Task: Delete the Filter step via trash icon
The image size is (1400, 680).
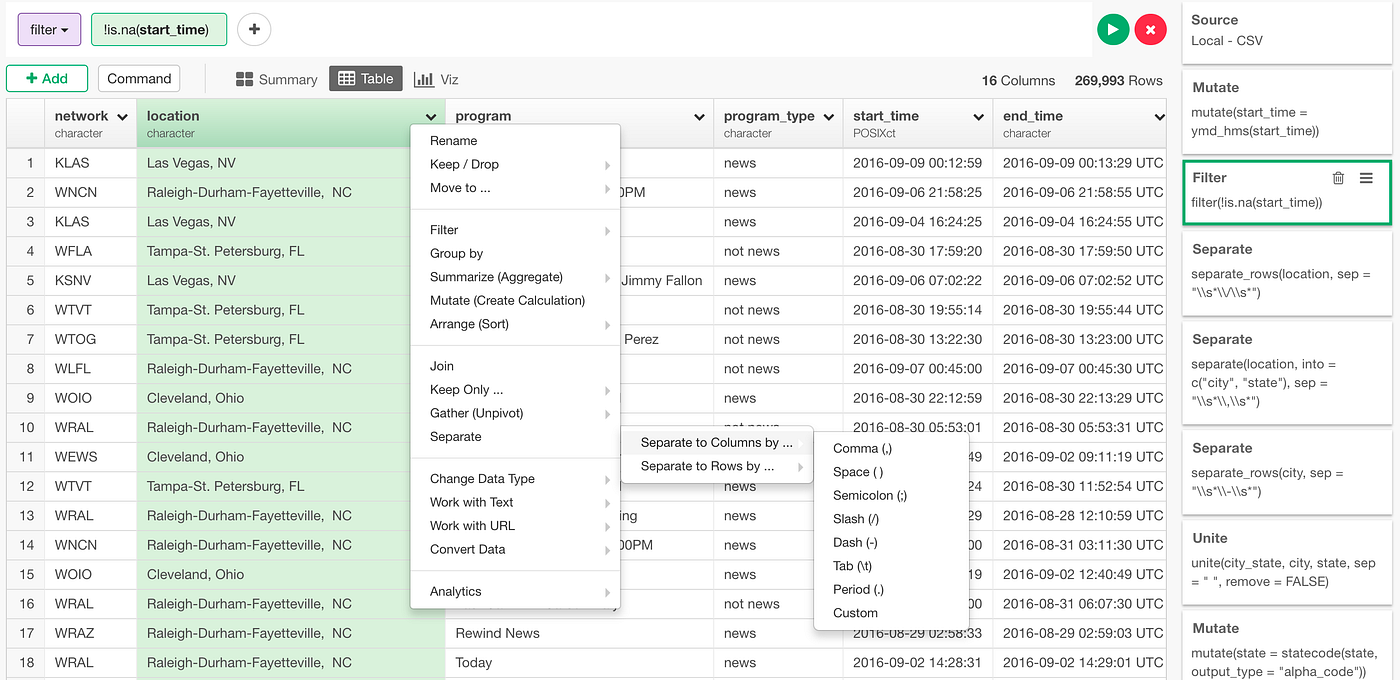Action: coord(1338,178)
